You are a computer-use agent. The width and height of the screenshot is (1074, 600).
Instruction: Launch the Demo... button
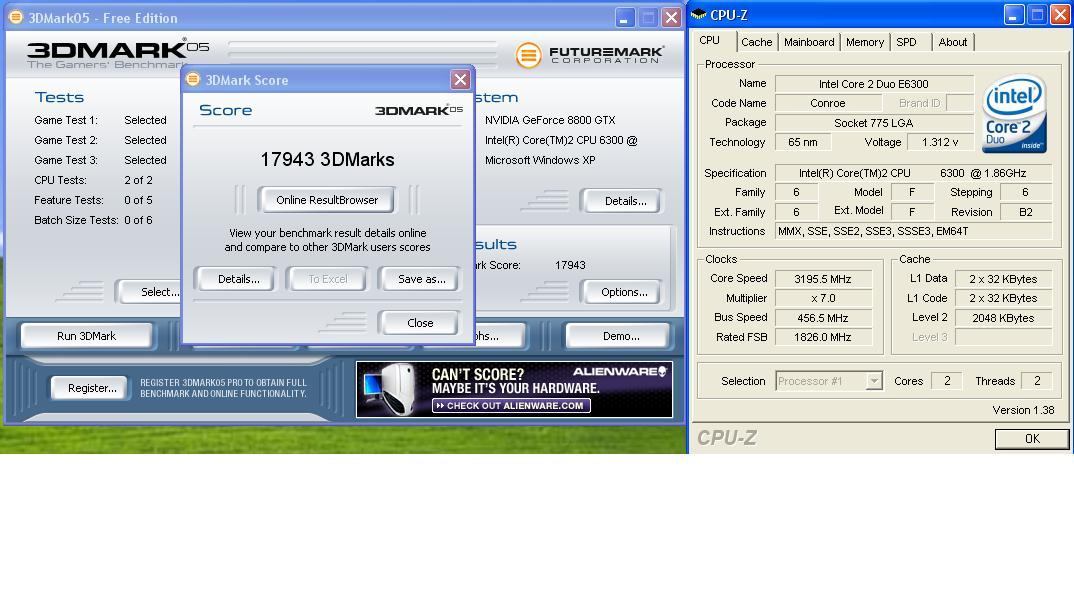click(x=621, y=336)
